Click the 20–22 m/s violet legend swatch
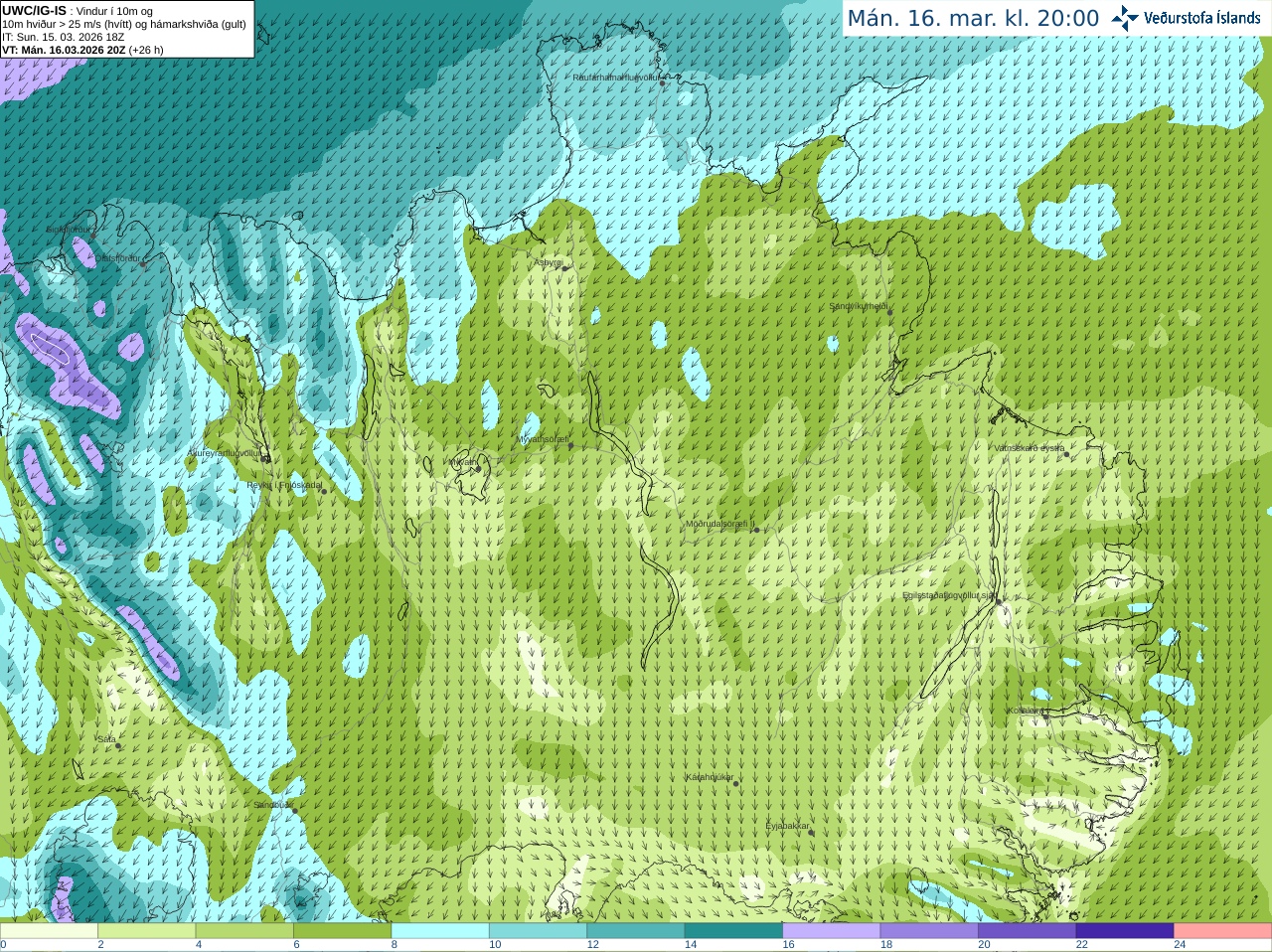Screen dimensions: 1272x952 click(1028, 931)
